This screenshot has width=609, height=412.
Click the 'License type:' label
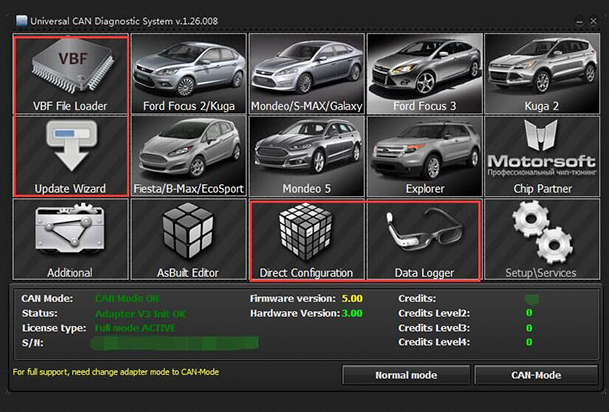pyautogui.click(x=54, y=328)
